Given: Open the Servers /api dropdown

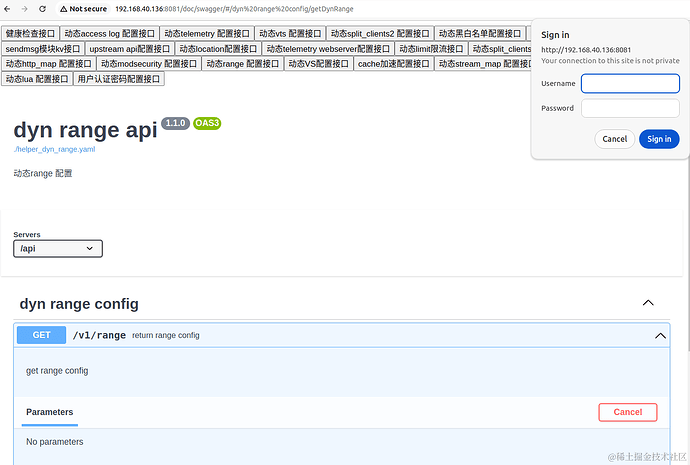Looking at the screenshot, I should click(58, 249).
